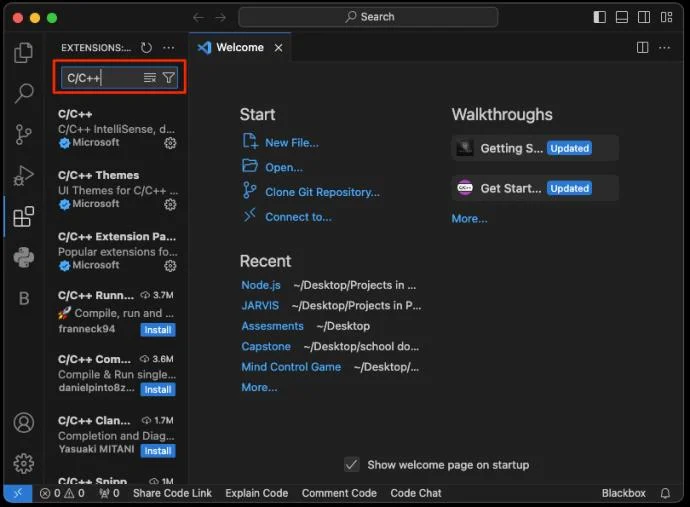Click the Connect to link
Screen dimensions: 690x507
click(298, 217)
